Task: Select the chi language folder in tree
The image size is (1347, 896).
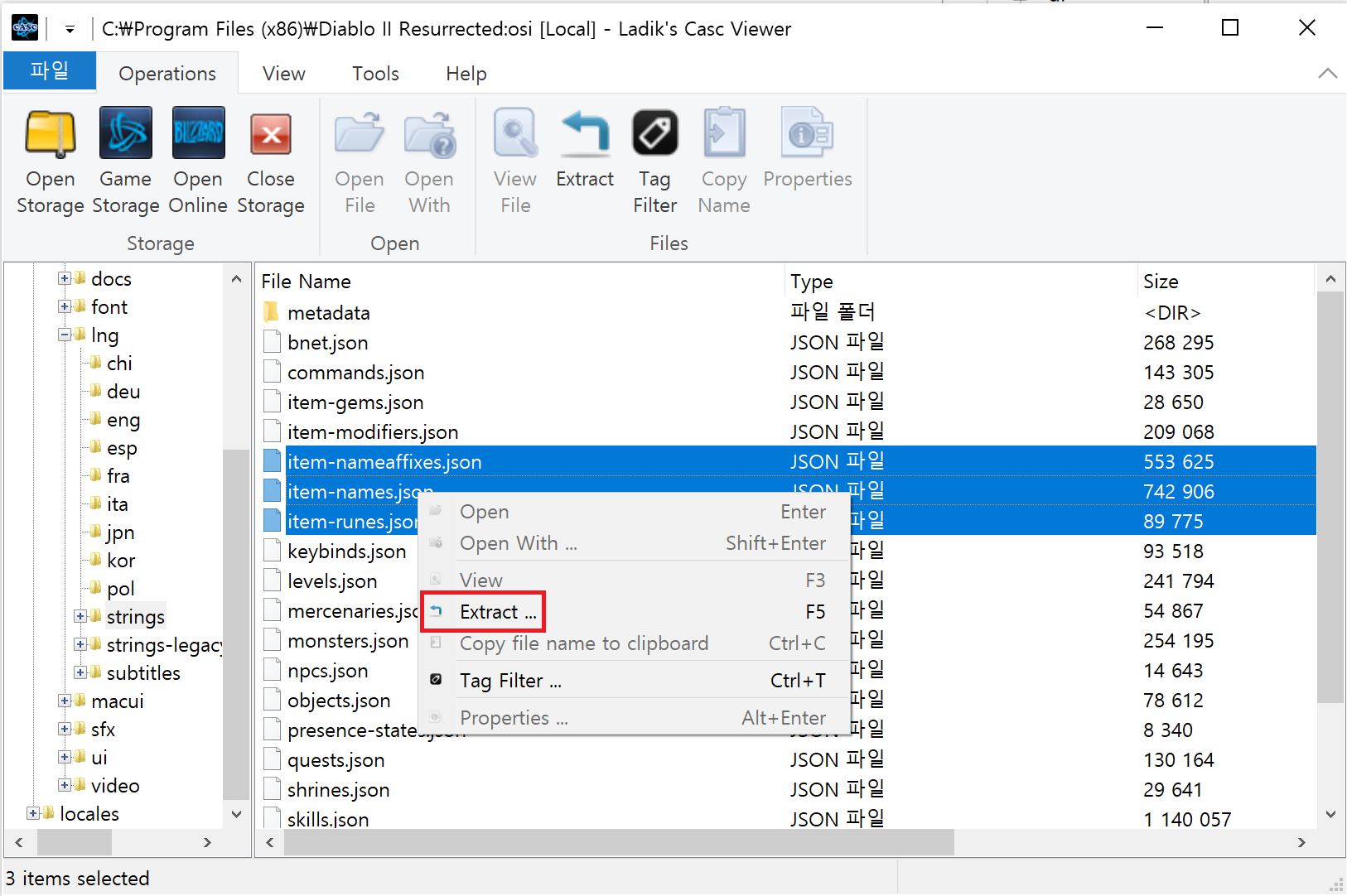Action: click(x=119, y=363)
